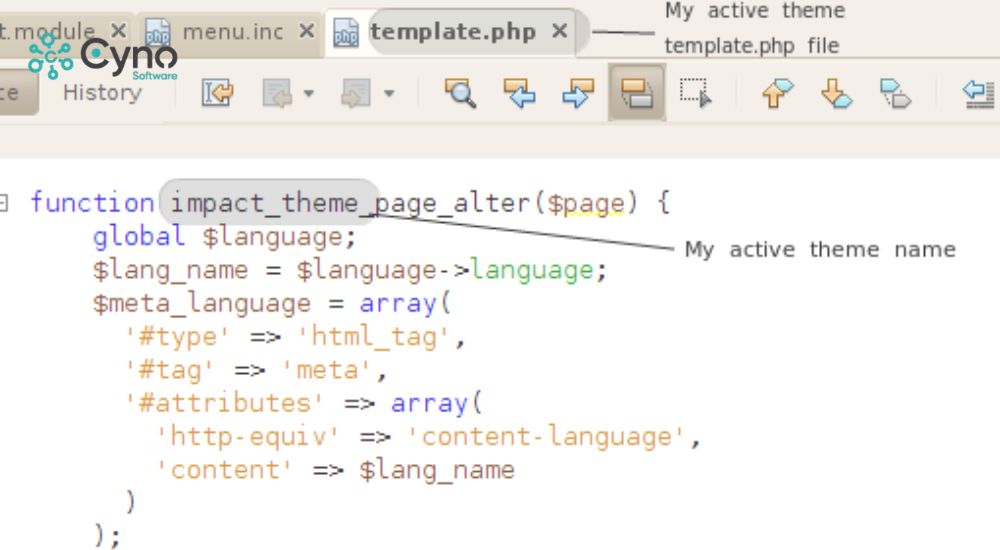
Task: Select the template.php tab
Action: pos(453,32)
